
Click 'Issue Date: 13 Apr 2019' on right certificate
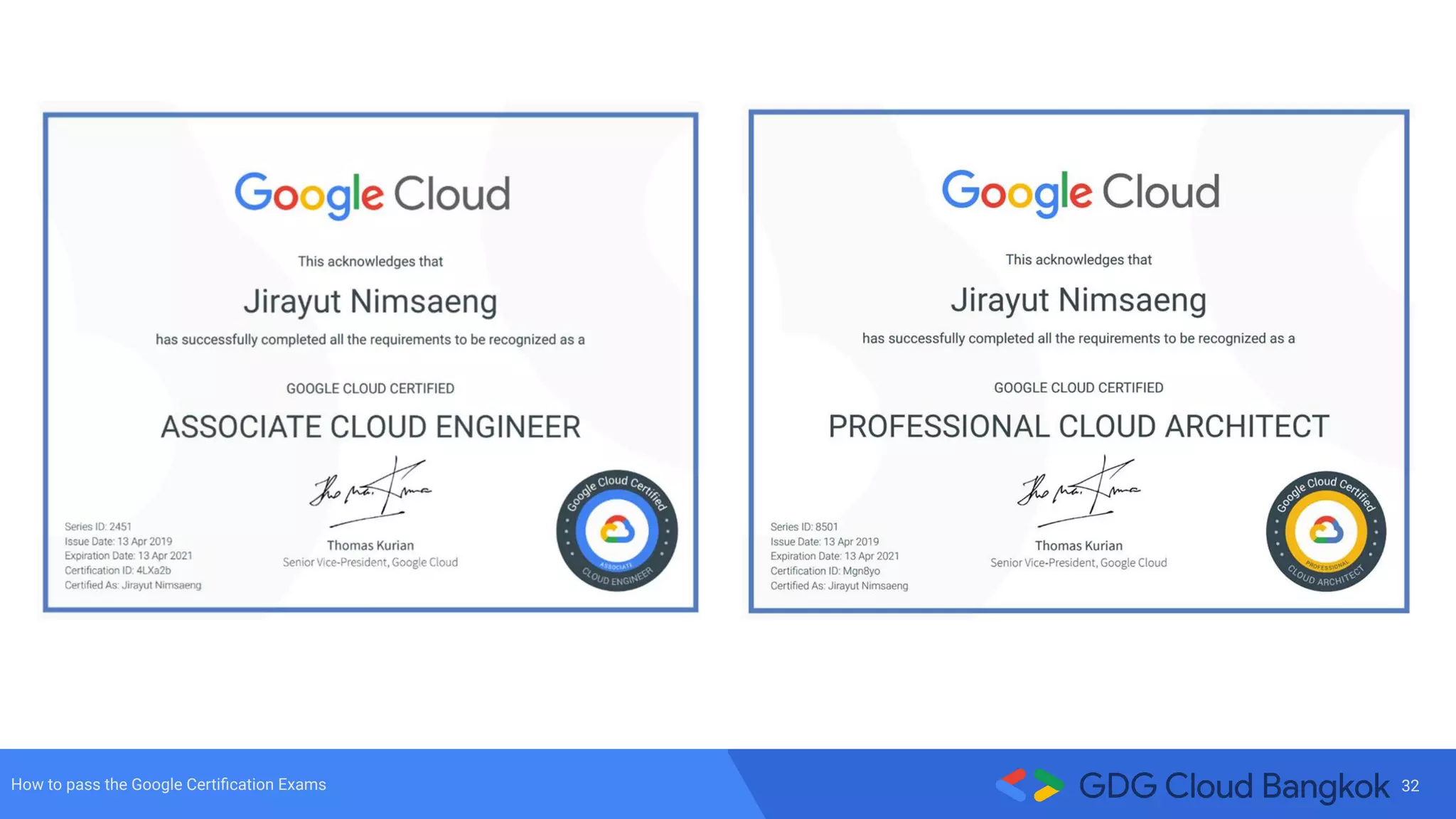coord(825,542)
